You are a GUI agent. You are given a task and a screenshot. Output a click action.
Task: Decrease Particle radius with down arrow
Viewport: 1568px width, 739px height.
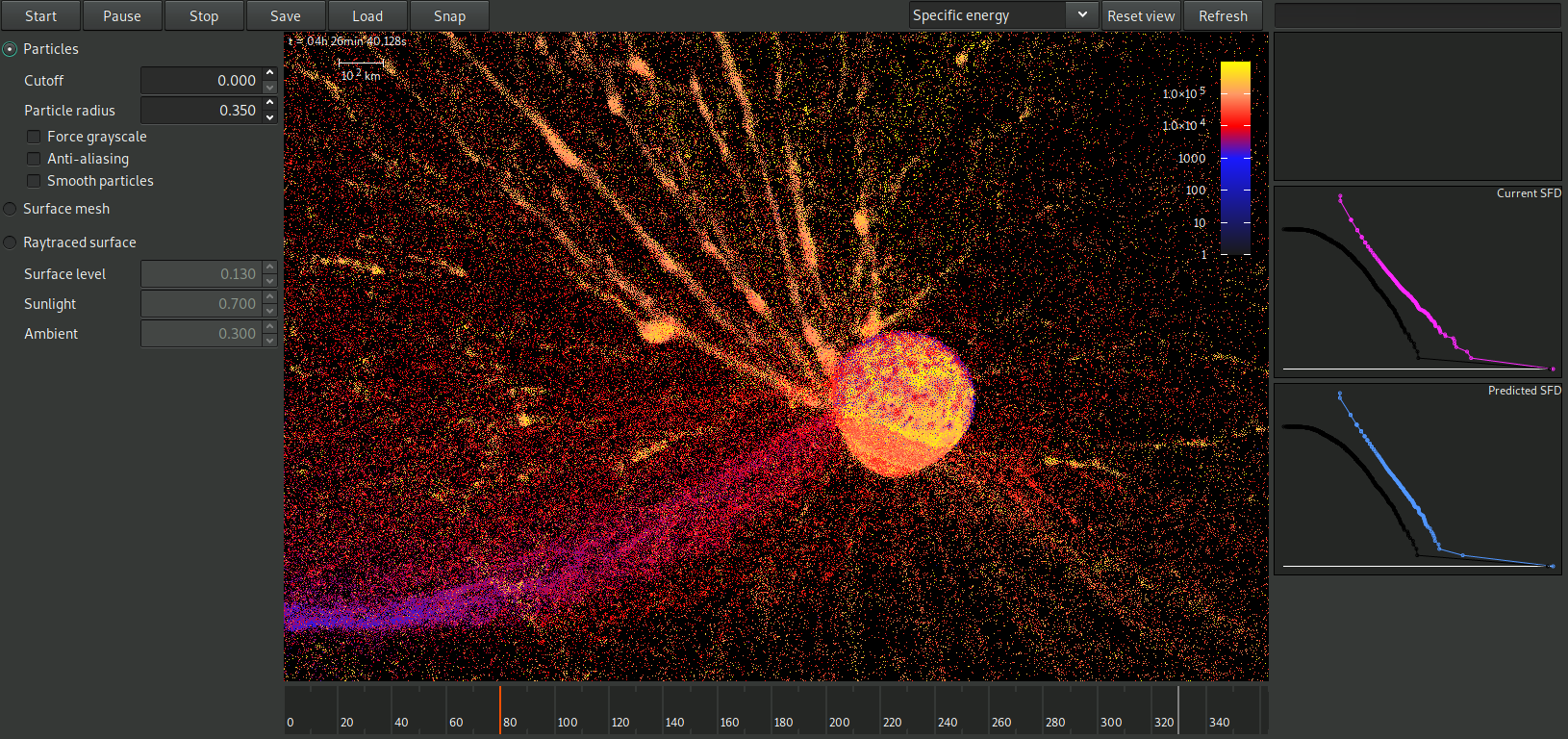[270, 117]
